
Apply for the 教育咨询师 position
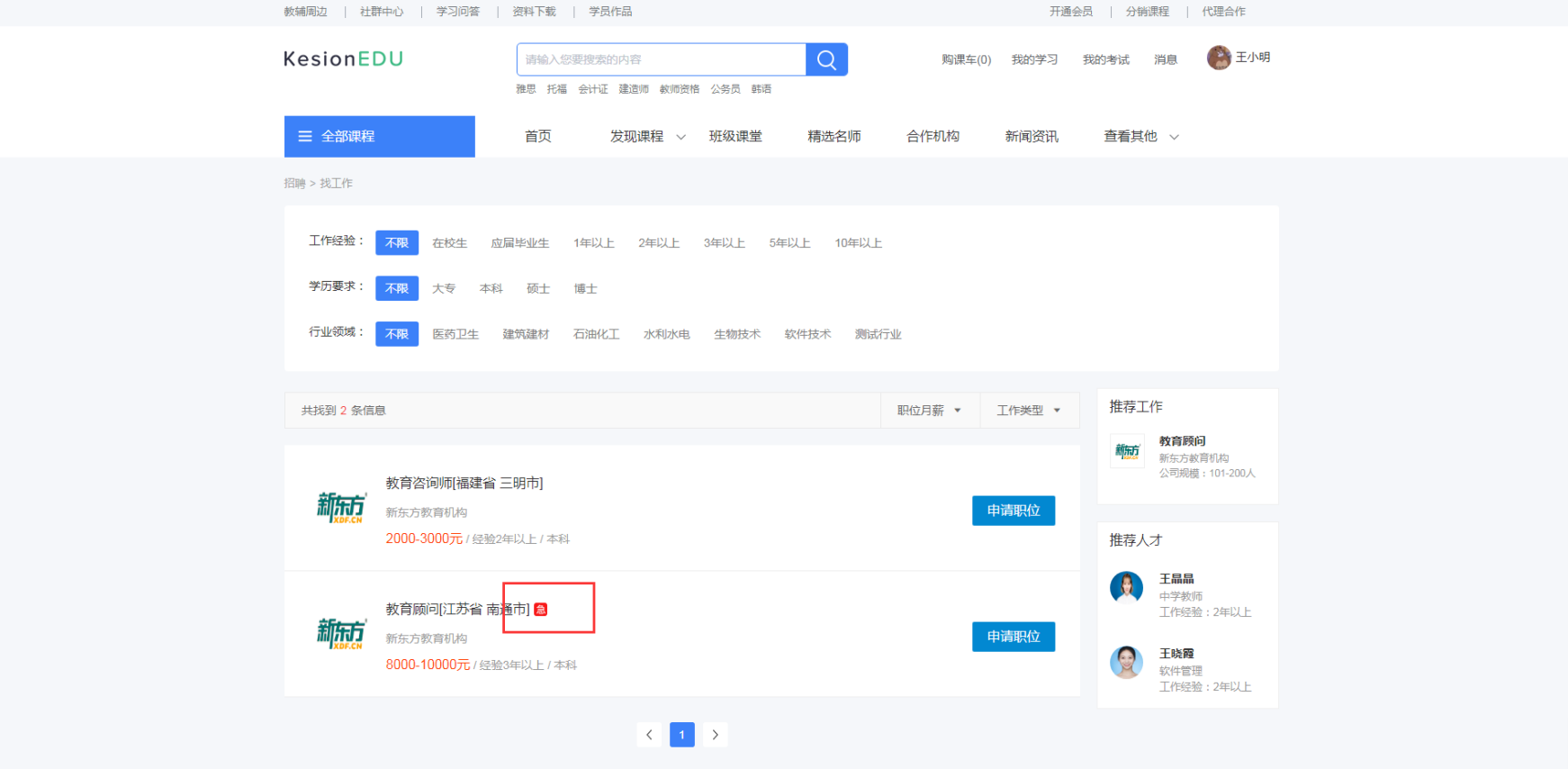point(1013,511)
